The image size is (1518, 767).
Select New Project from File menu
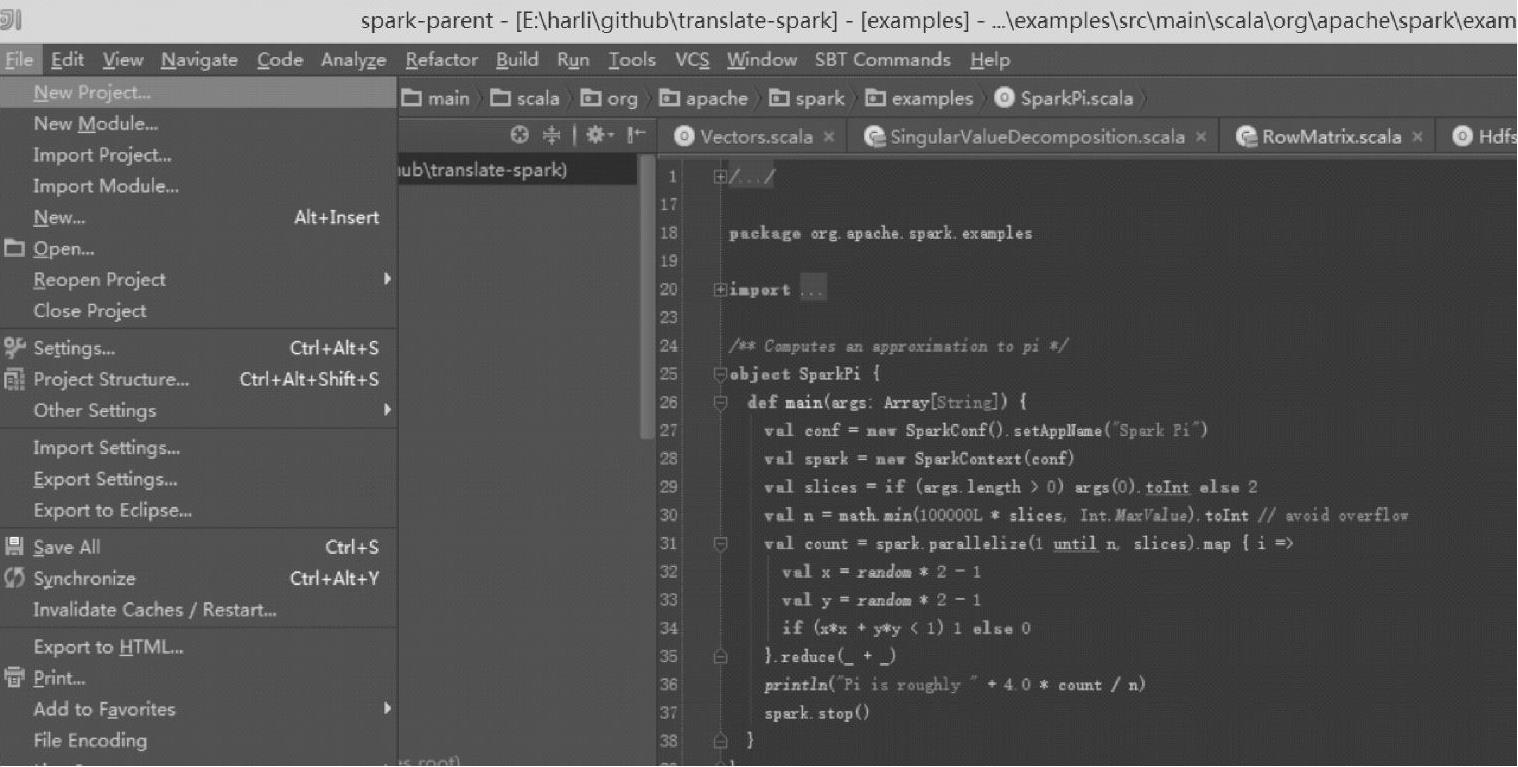(x=92, y=92)
